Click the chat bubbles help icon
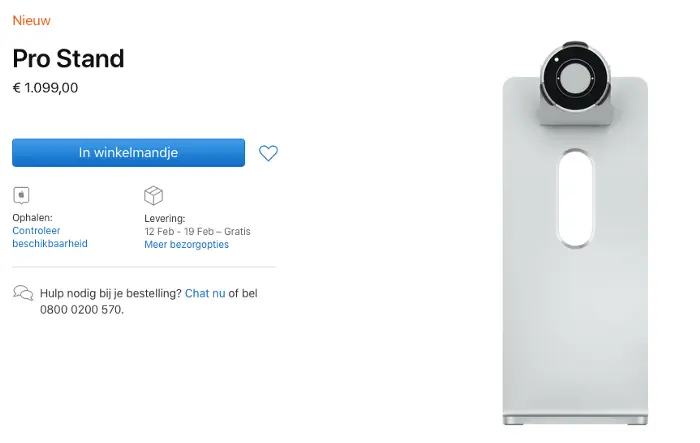 click(x=23, y=293)
